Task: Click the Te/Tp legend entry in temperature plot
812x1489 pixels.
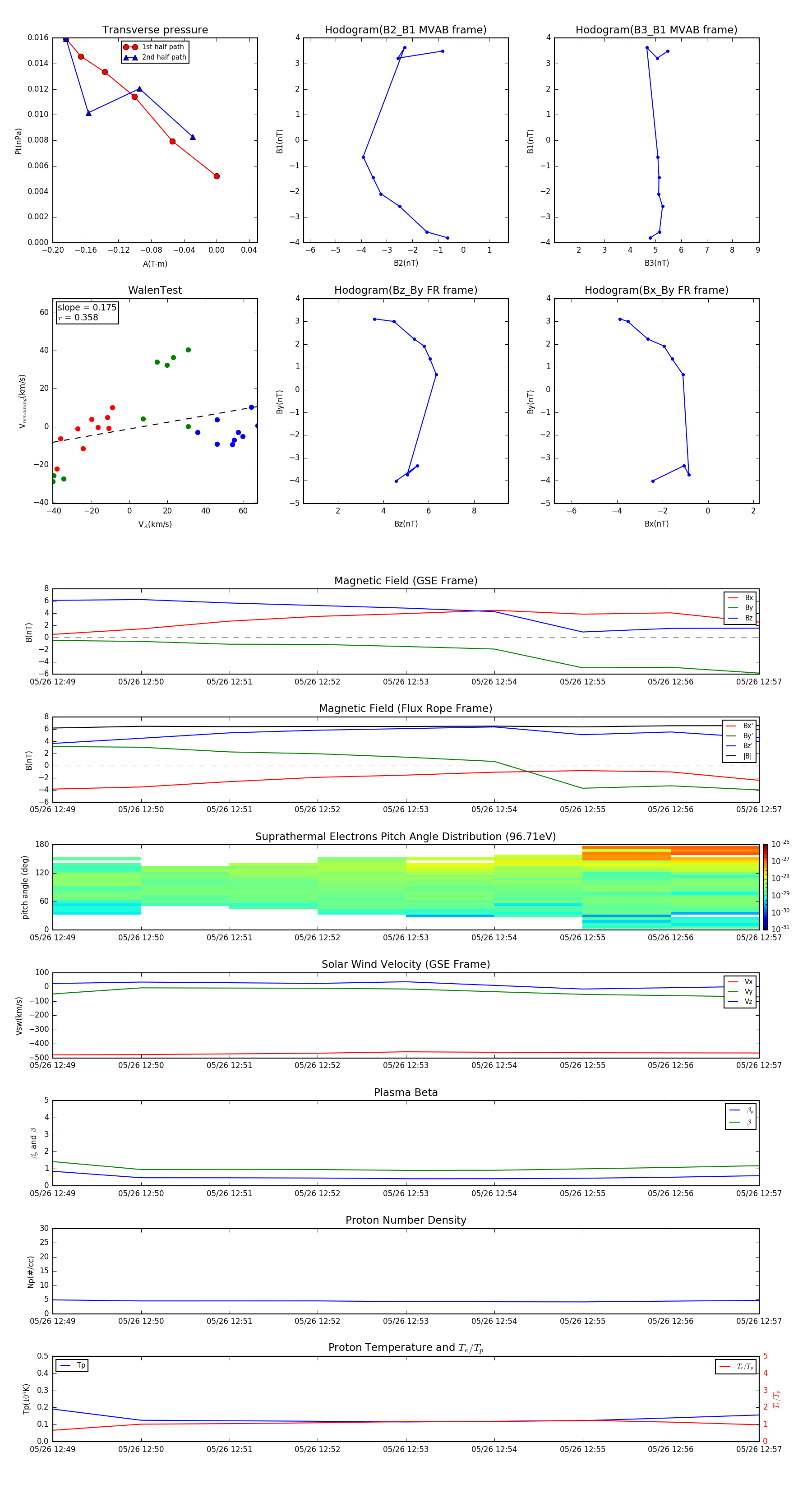Action: [x=736, y=1366]
